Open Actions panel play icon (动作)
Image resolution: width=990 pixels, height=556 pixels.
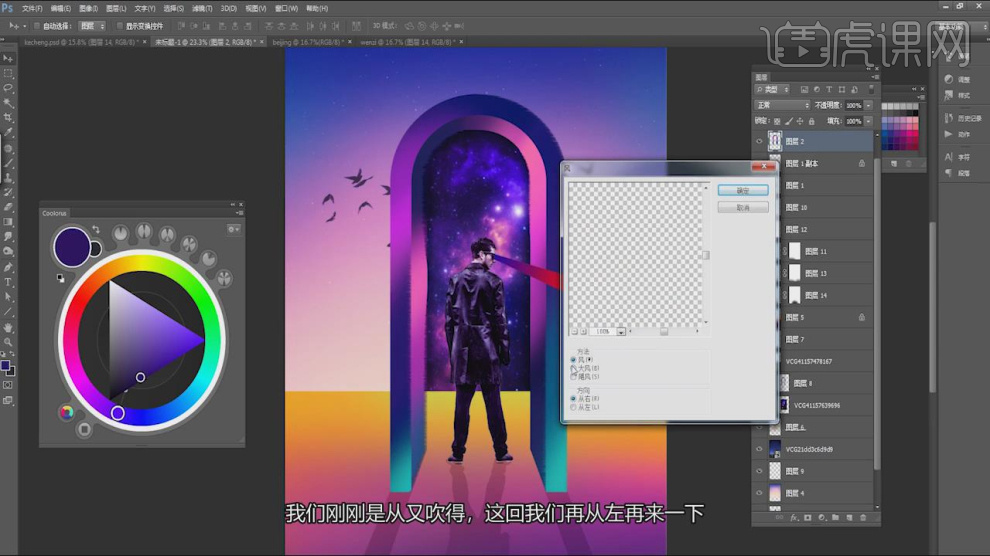pyautogui.click(x=948, y=134)
